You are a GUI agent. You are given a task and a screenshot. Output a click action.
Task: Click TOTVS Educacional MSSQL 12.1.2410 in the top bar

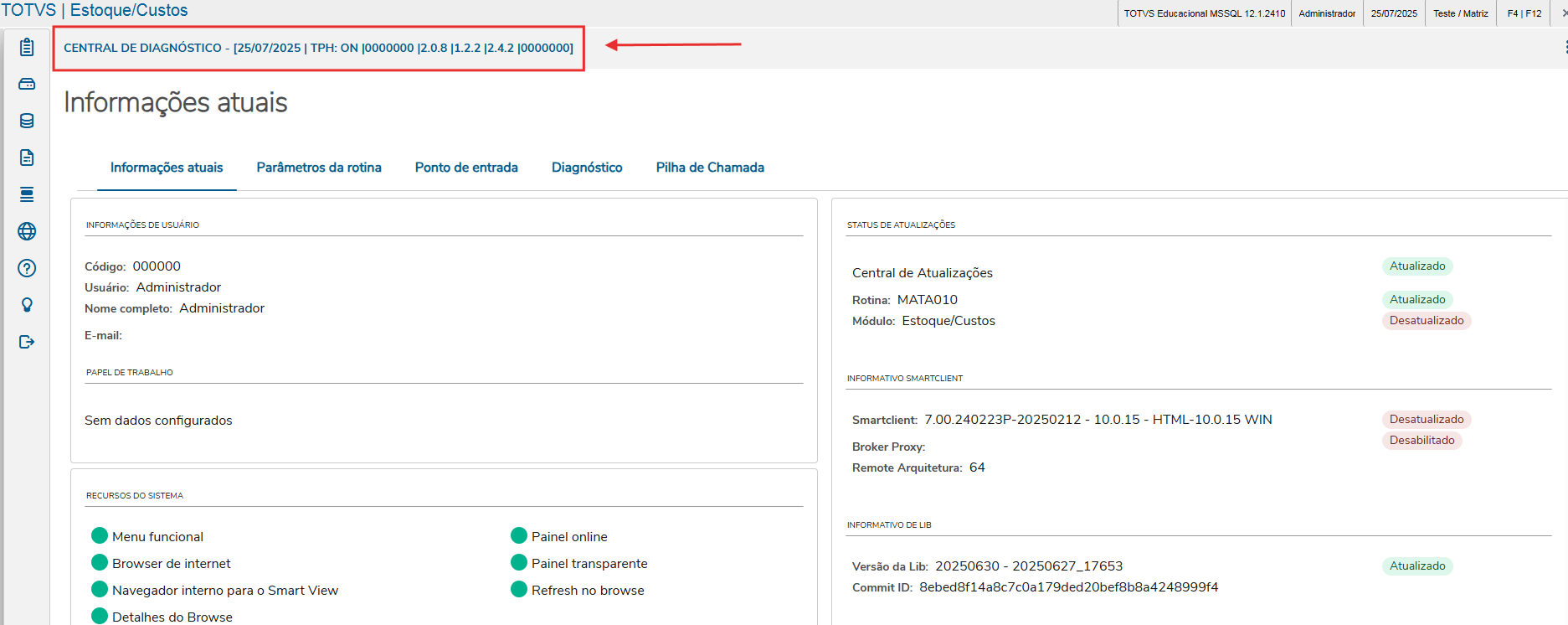point(1205,13)
